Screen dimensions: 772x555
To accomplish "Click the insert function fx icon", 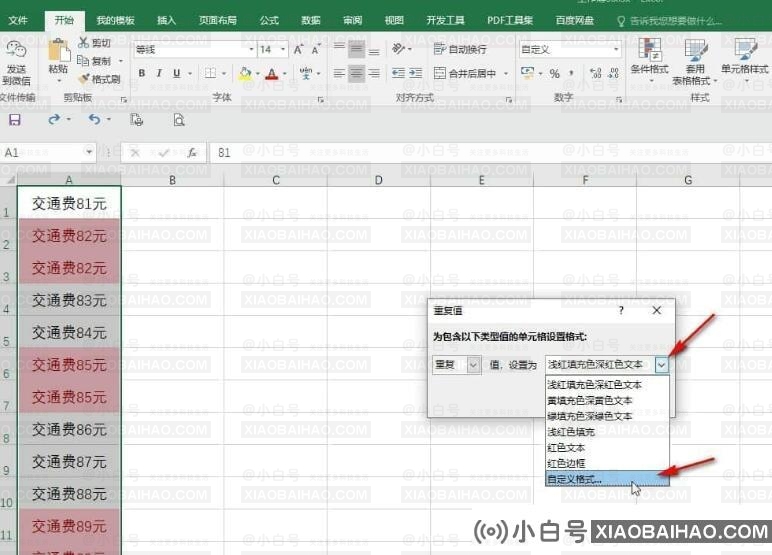I will click(192, 153).
